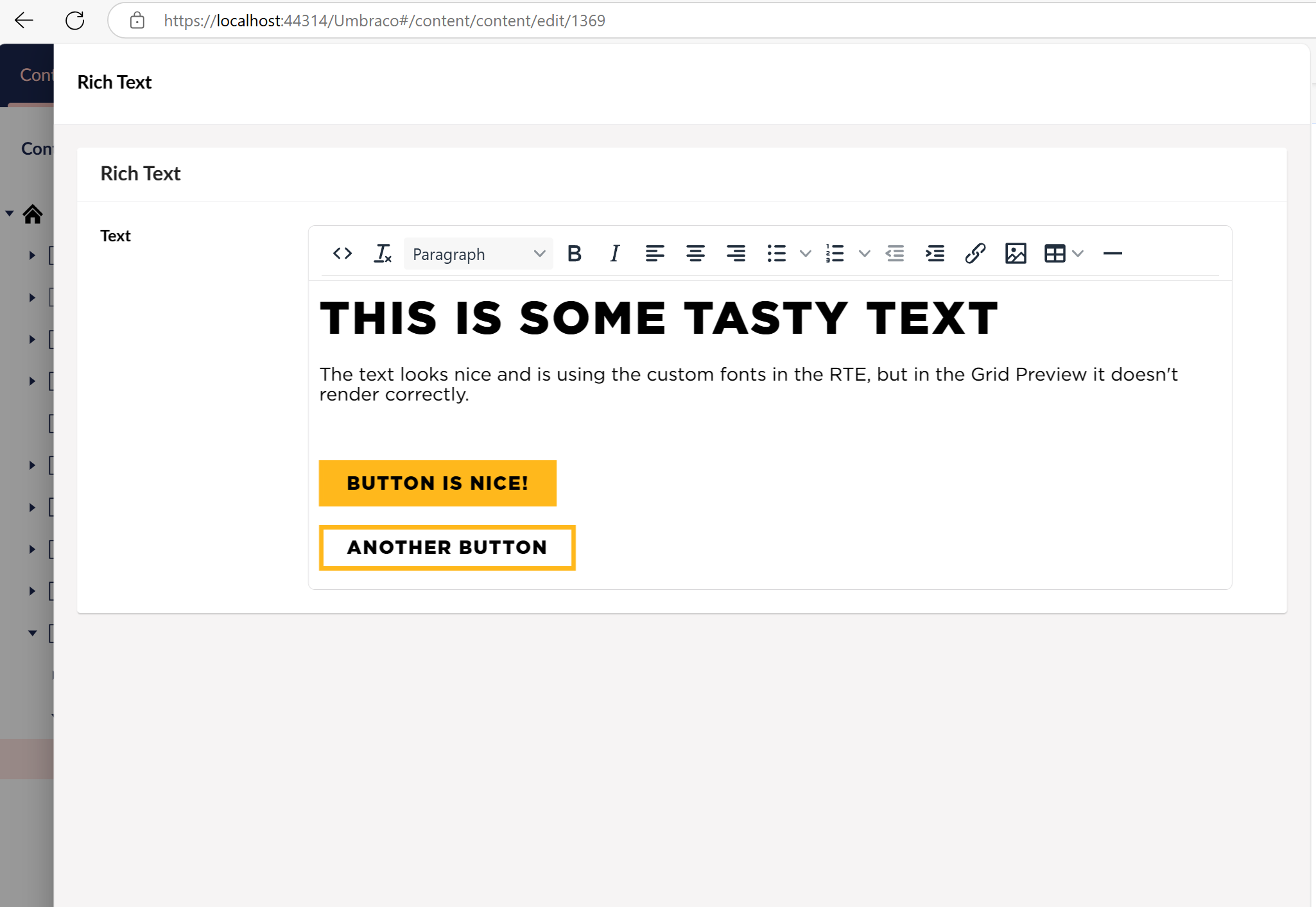Insert a bullet list
The image size is (1316, 907).
tap(776, 254)
